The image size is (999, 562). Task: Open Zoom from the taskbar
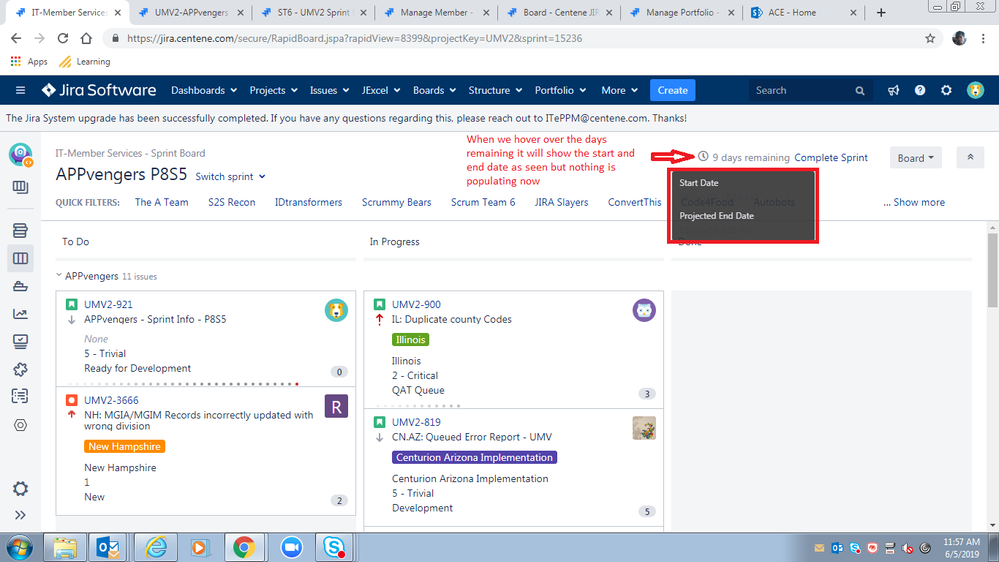291,547
